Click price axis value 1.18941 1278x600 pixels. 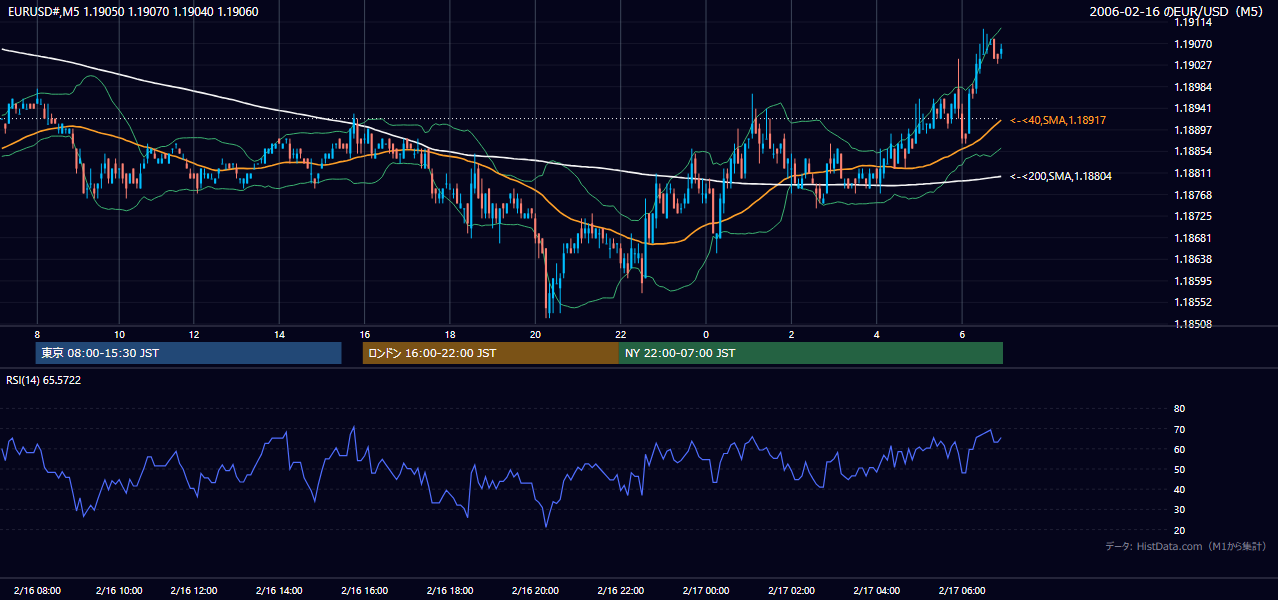[x=1193, y=109]
